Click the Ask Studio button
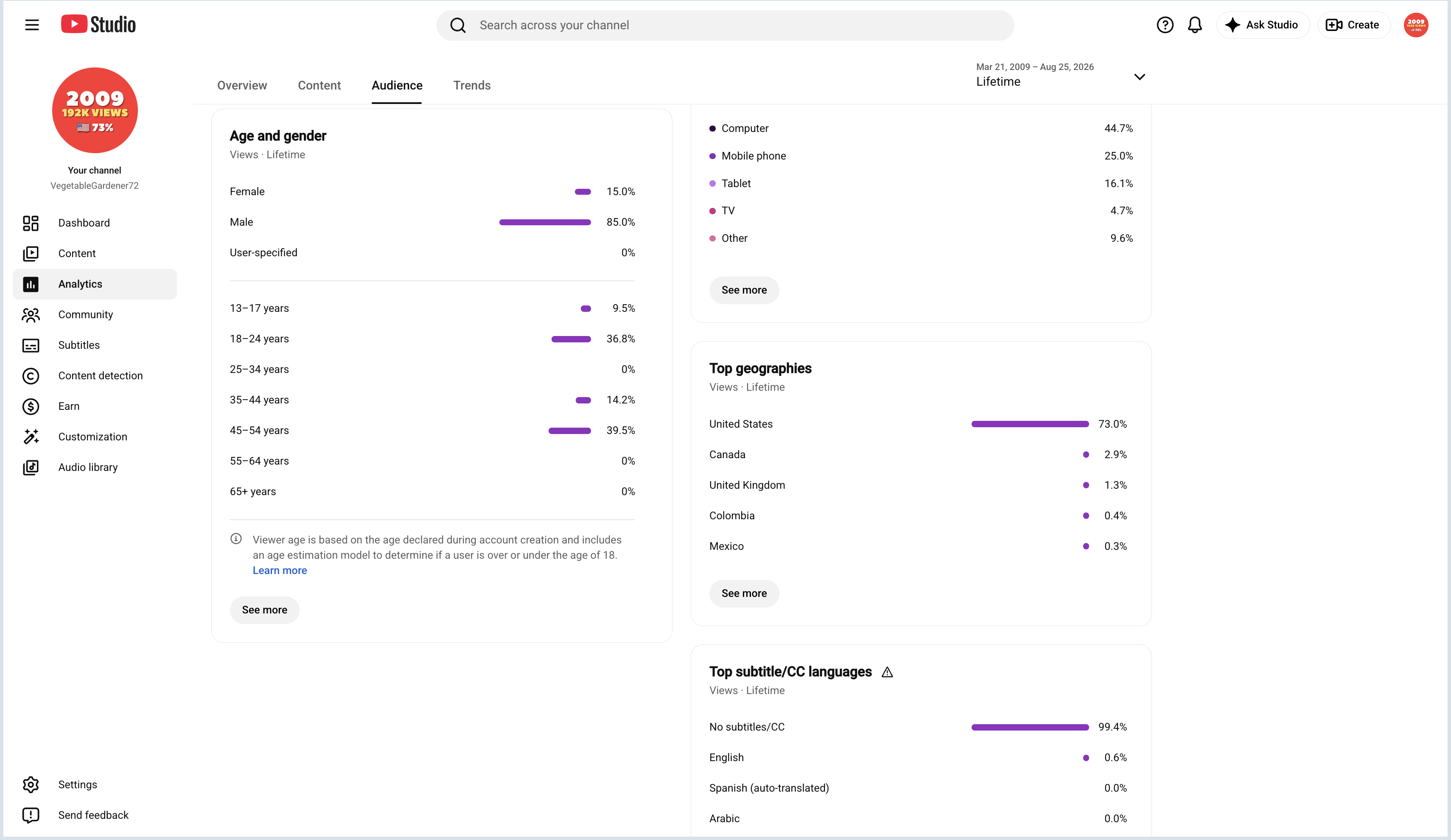Image resolution: width=1451 pixels, height=840 pixels. tap(1263, 25)
